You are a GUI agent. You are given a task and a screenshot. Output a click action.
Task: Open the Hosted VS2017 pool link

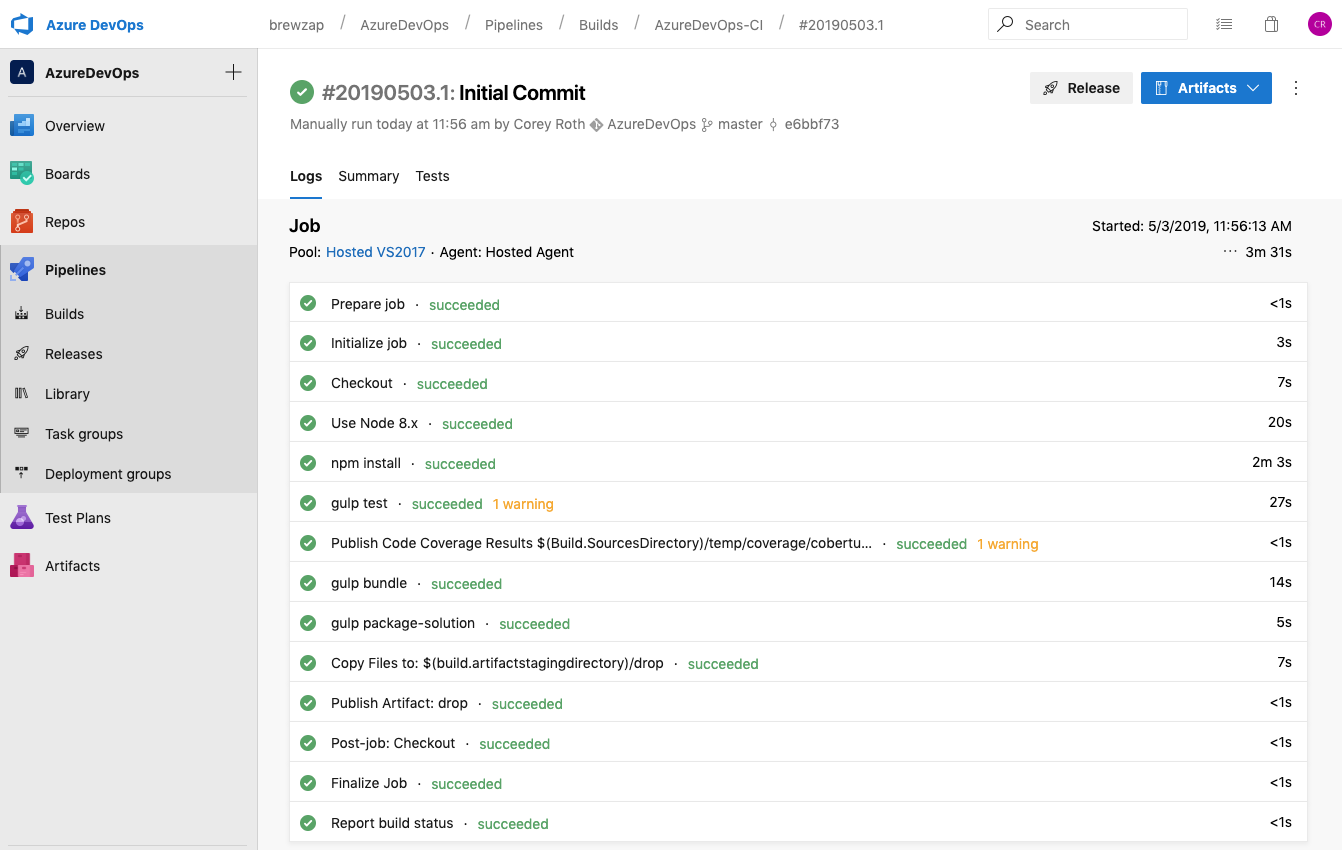coord(375,252)
